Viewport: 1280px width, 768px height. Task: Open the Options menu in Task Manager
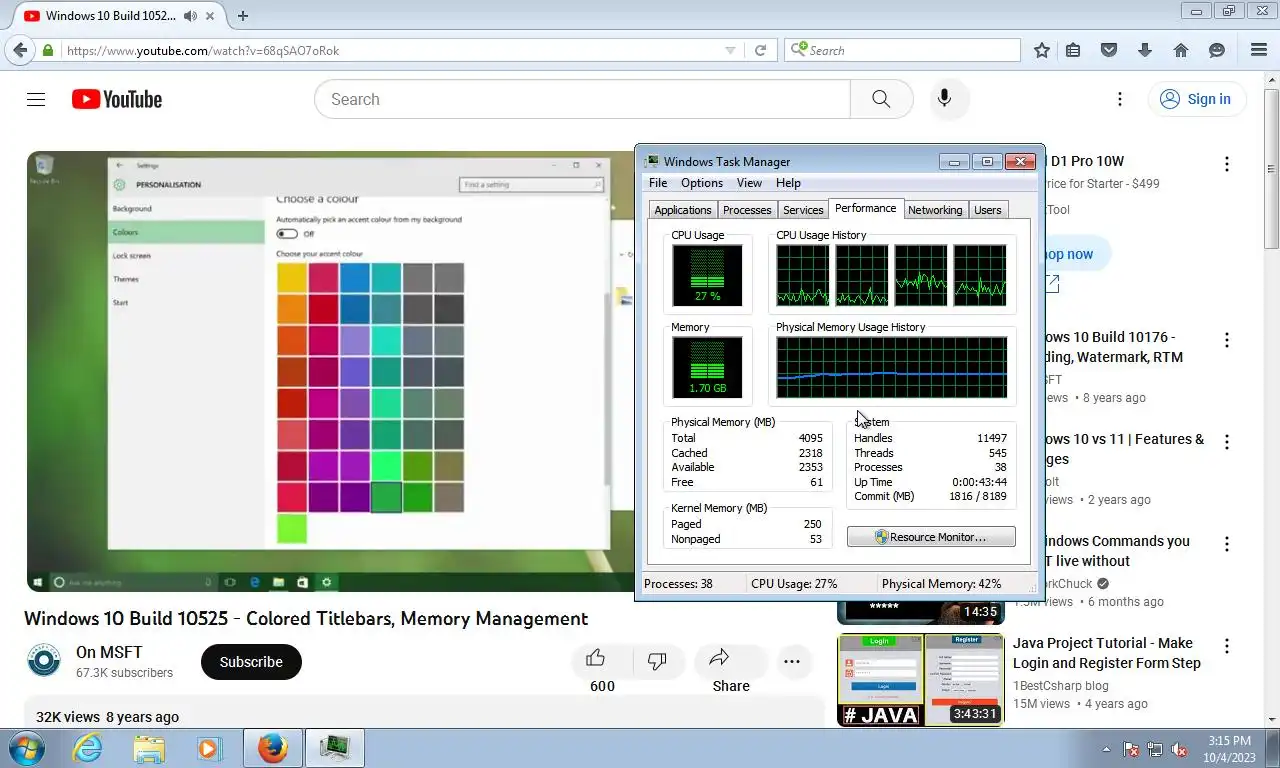coord(702,183)
